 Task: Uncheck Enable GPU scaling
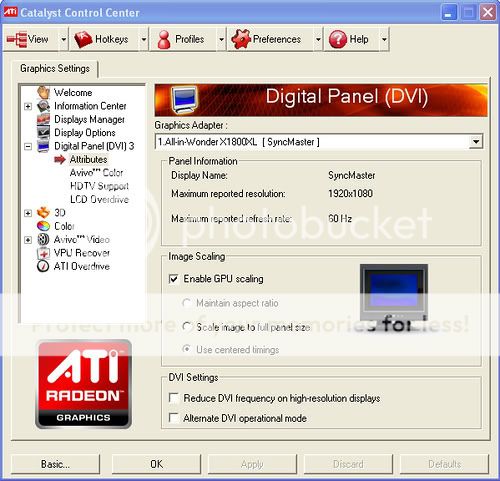[174, 279]
